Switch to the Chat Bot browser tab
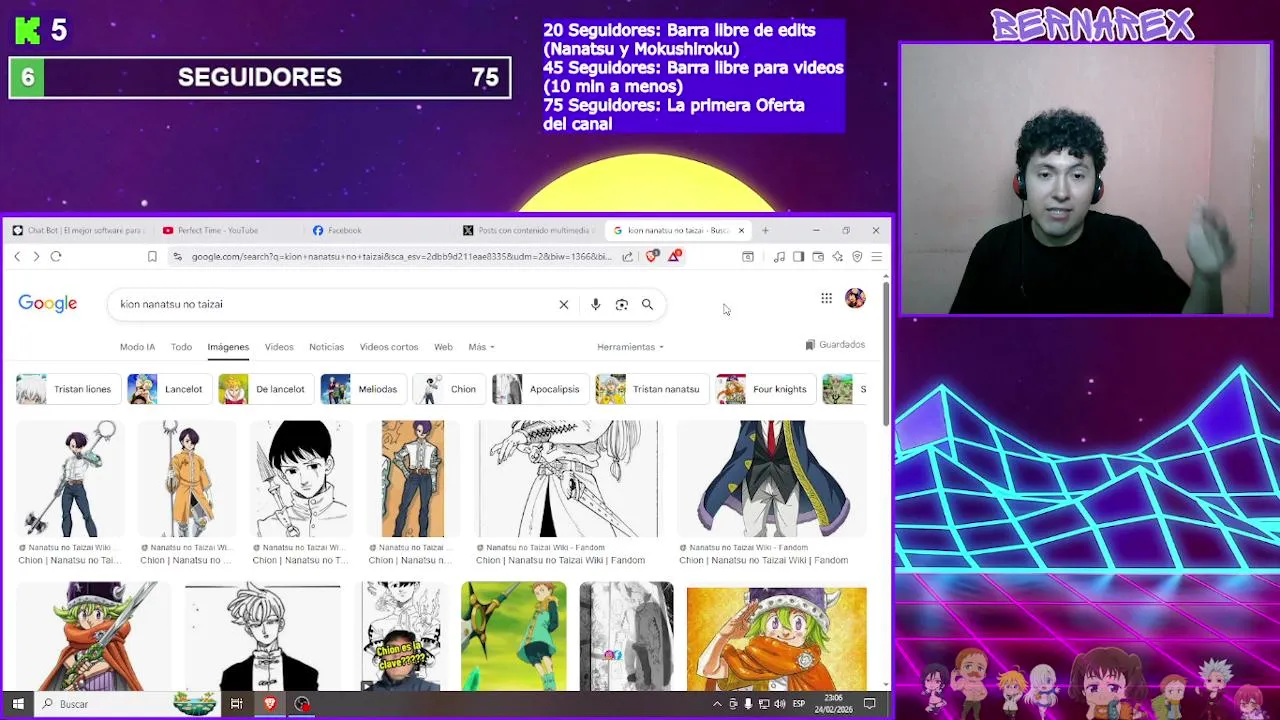This screenshot has height=720, width=1280. pos(78,231)
